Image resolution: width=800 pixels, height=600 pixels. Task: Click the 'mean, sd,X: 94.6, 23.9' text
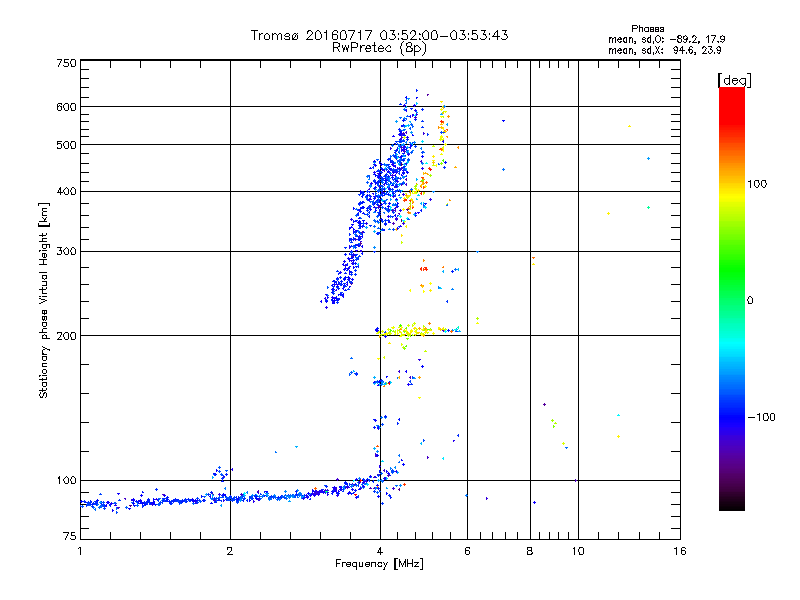pyautogui.click(x=664, y=51)
